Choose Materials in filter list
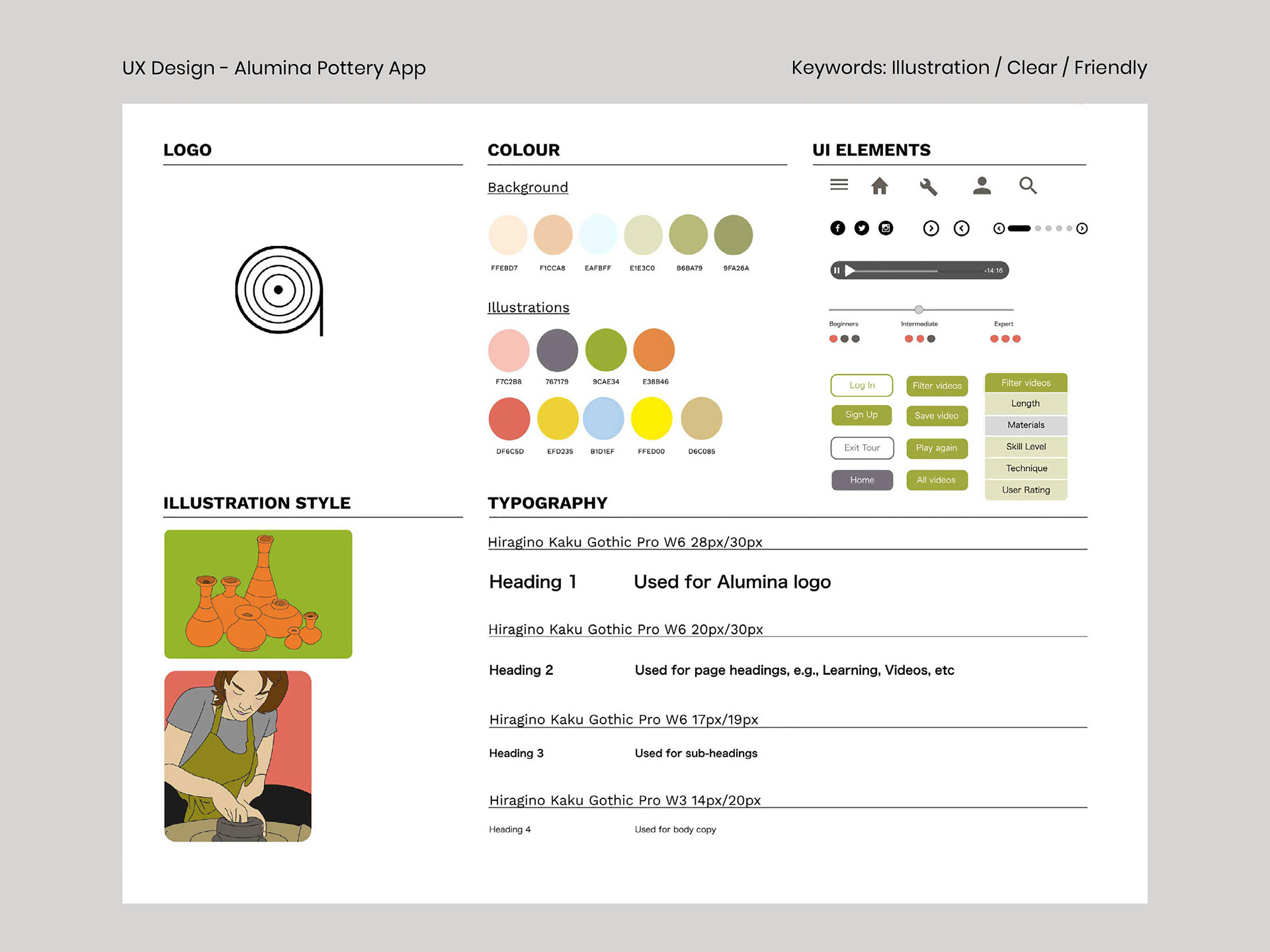Viewport: 1270px width, 952px height. 1026,425
